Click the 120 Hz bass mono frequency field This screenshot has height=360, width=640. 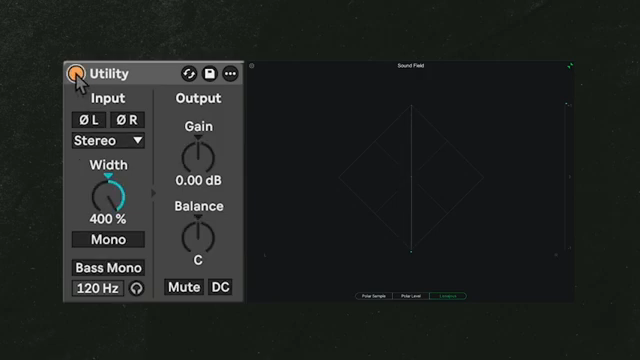(x=98, y=288)
